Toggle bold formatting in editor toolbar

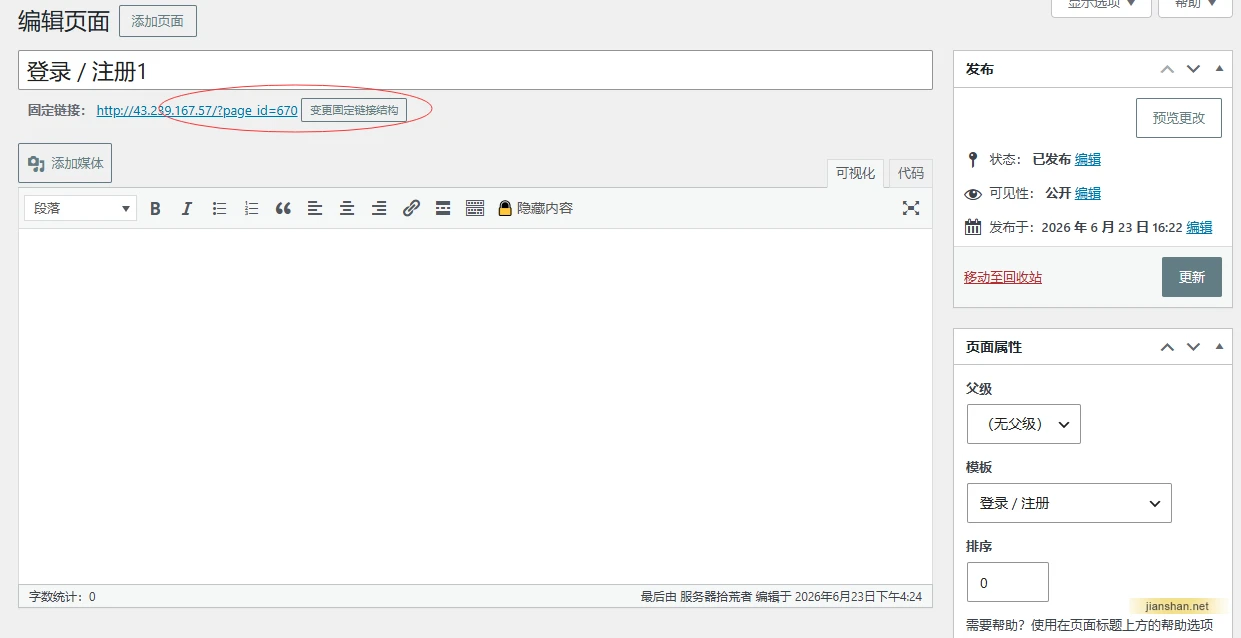point(155,208)
